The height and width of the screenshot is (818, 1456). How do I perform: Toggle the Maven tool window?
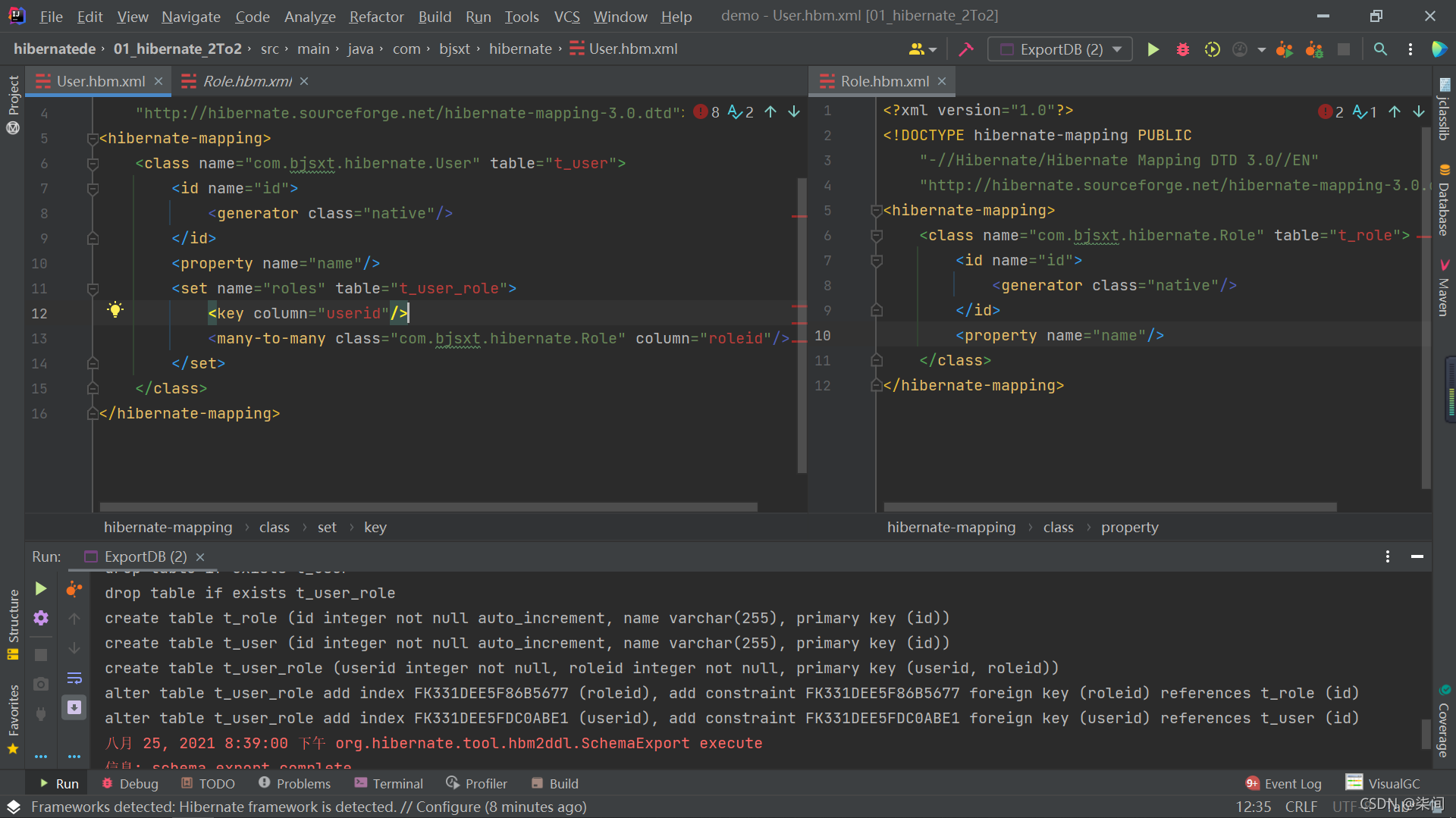point(1444,287)
